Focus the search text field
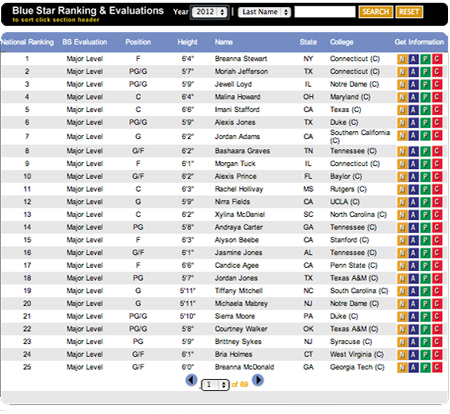The width and height of the screenshot is (450, 414). pos(325,12)
